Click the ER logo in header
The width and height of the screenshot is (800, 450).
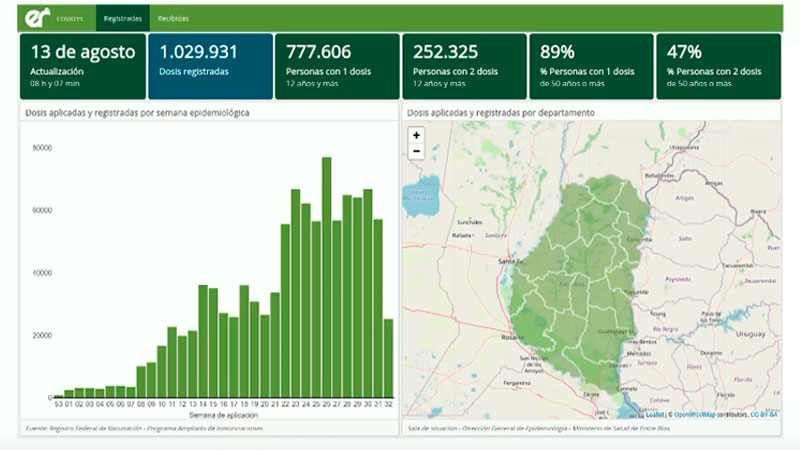pos(38,18)
